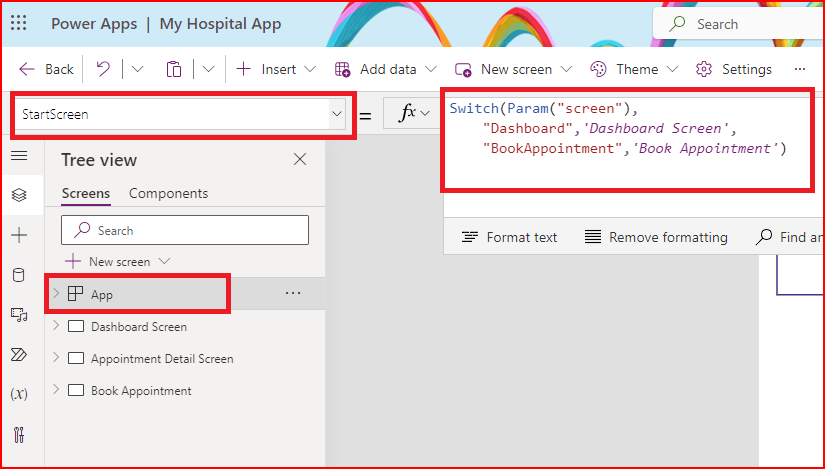Open the Media icon in rail
825x469 pixels.
[19, 315]
